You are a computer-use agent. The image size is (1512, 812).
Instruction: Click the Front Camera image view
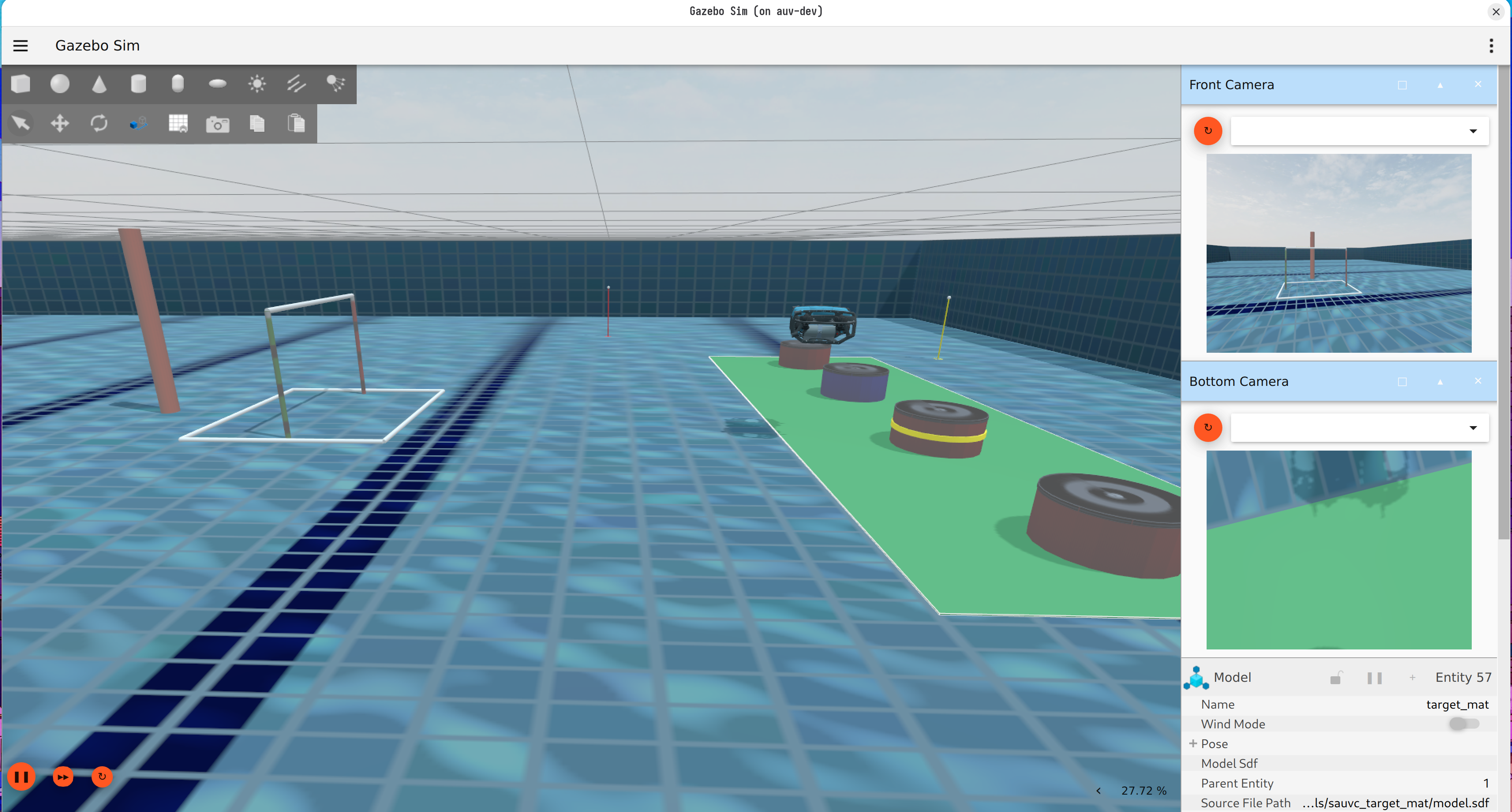(x=1339, y=253)
